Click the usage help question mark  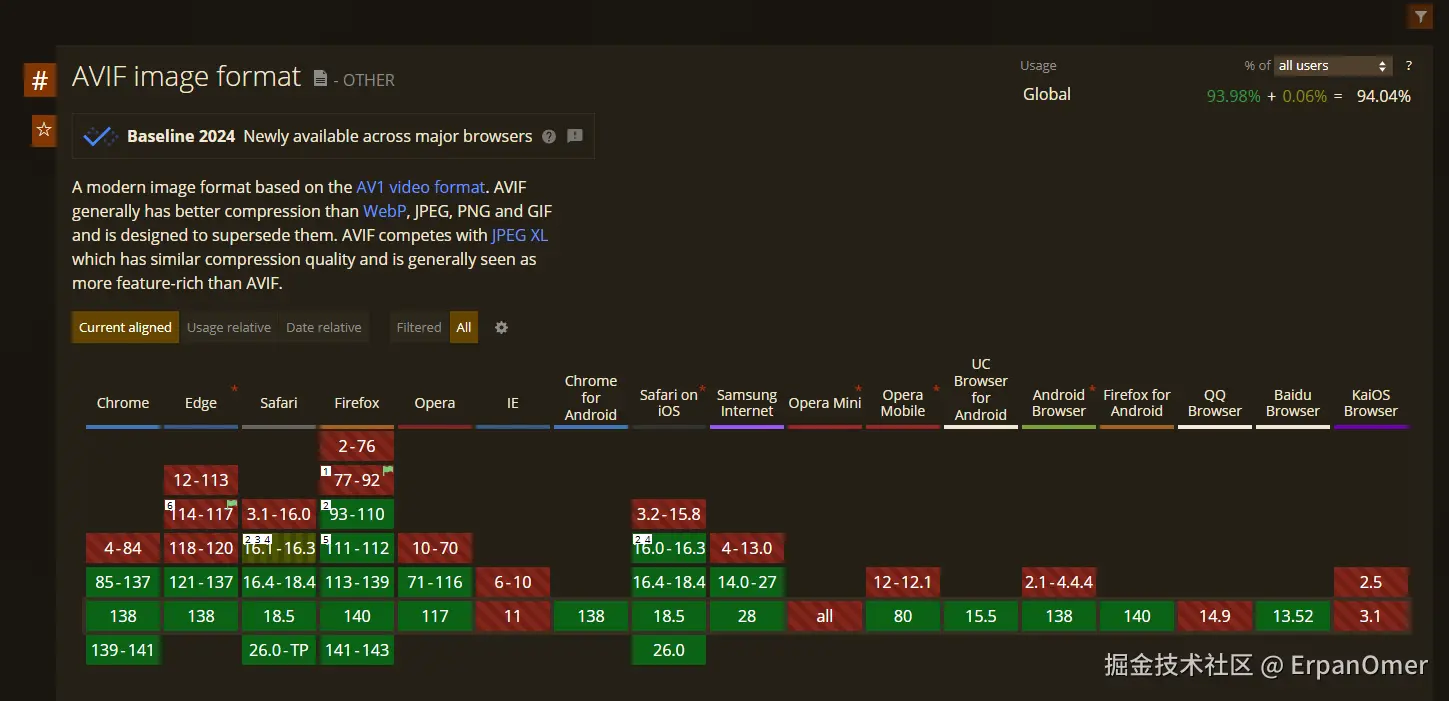[1409, 66]
